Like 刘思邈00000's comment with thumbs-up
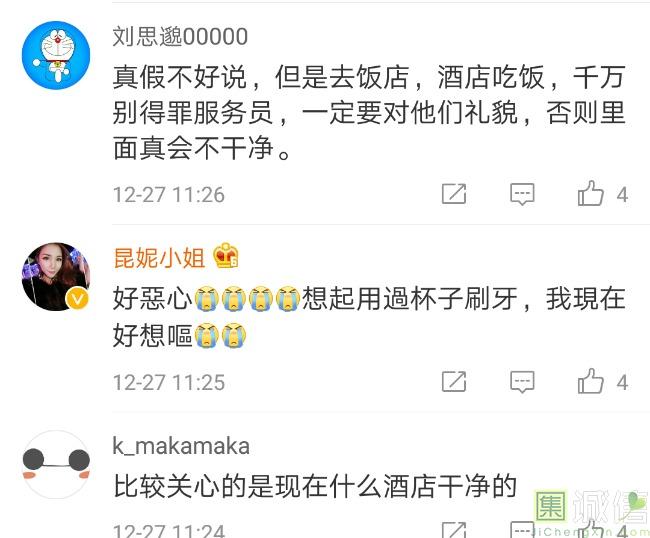 pyautogui.click(x=590, y=193)
